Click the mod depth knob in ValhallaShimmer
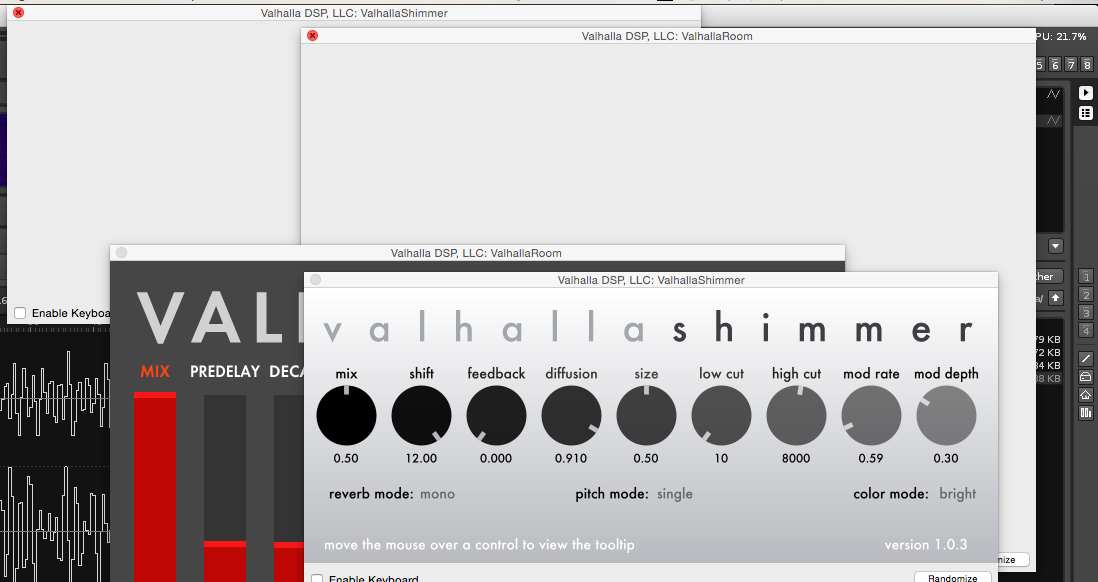The image size is (1098, 582). [x=946, y=415]
